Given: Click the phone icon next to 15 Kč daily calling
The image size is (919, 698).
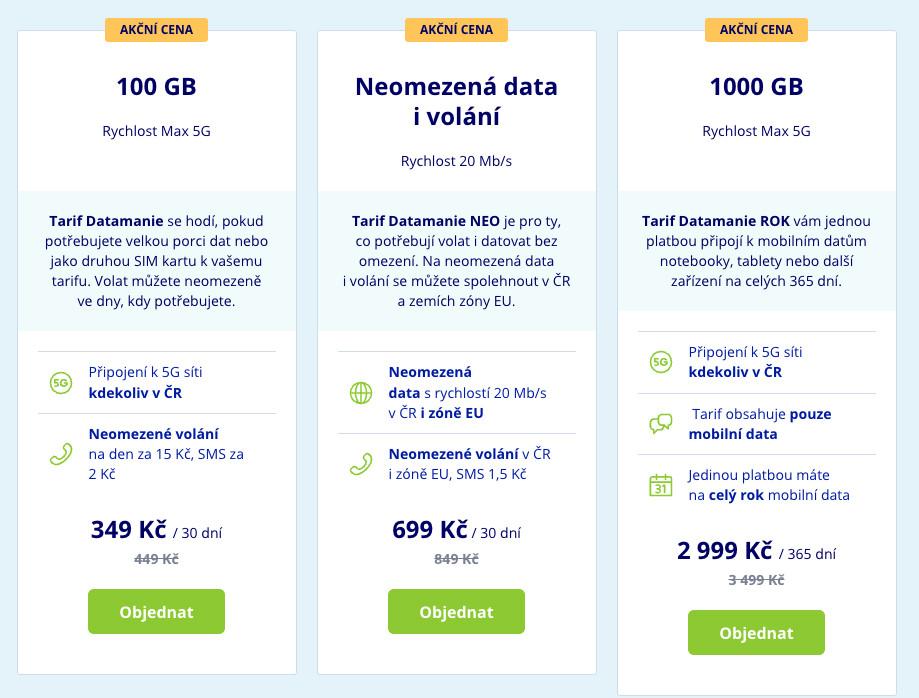Looking at the screenshot, I should [x=61, y=454].
